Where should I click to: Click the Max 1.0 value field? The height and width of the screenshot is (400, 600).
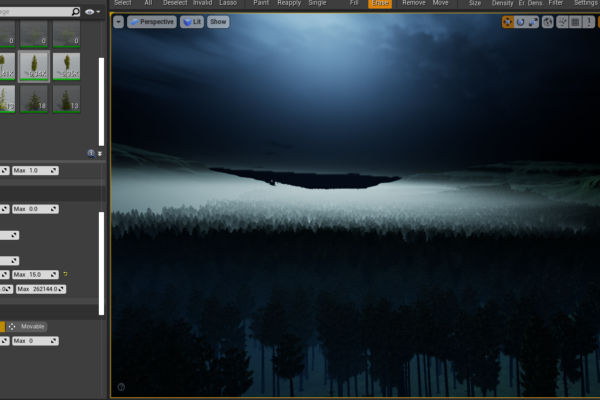click(x=35, y=170)
